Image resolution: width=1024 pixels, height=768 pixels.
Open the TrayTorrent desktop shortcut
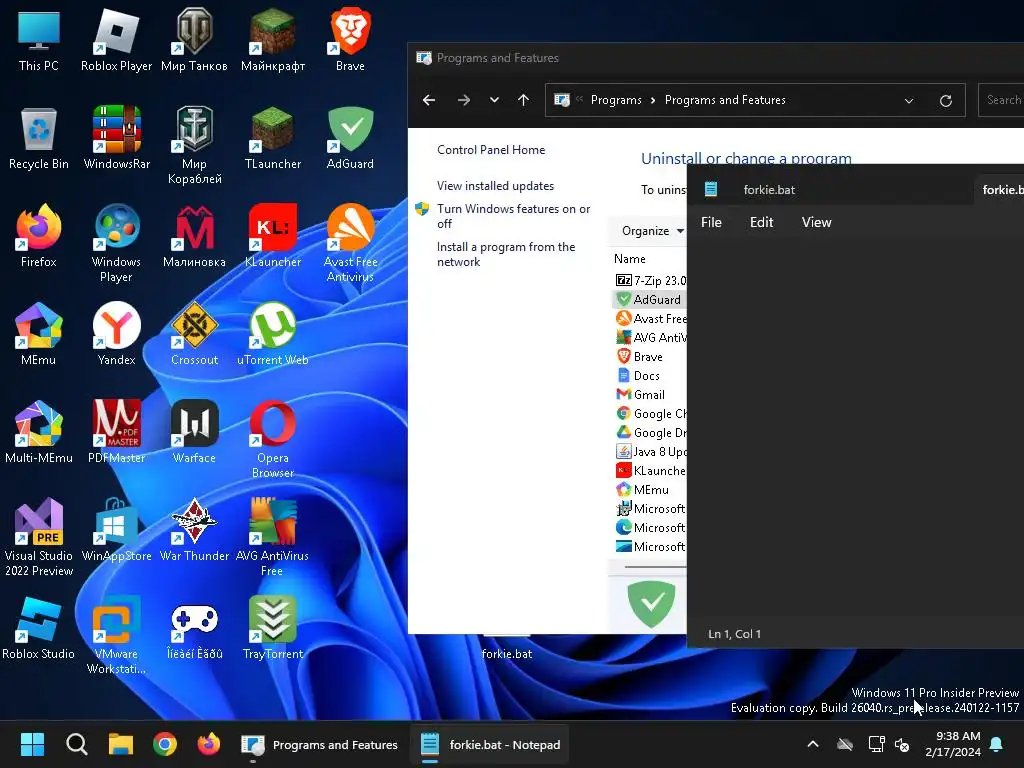(272, 628)
